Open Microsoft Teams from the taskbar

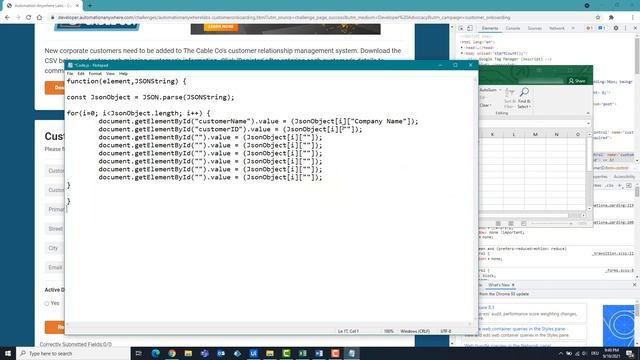click(x=204, y=353)
